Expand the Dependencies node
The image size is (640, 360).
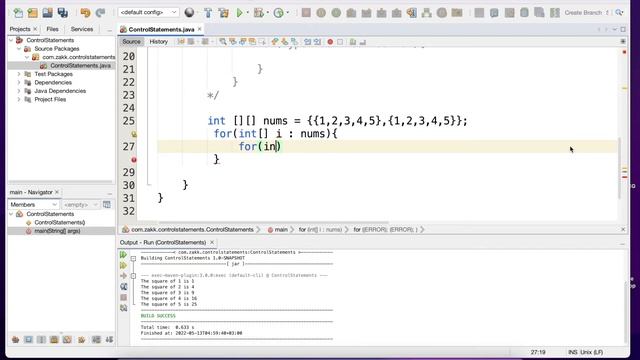[x=19, y=82]
